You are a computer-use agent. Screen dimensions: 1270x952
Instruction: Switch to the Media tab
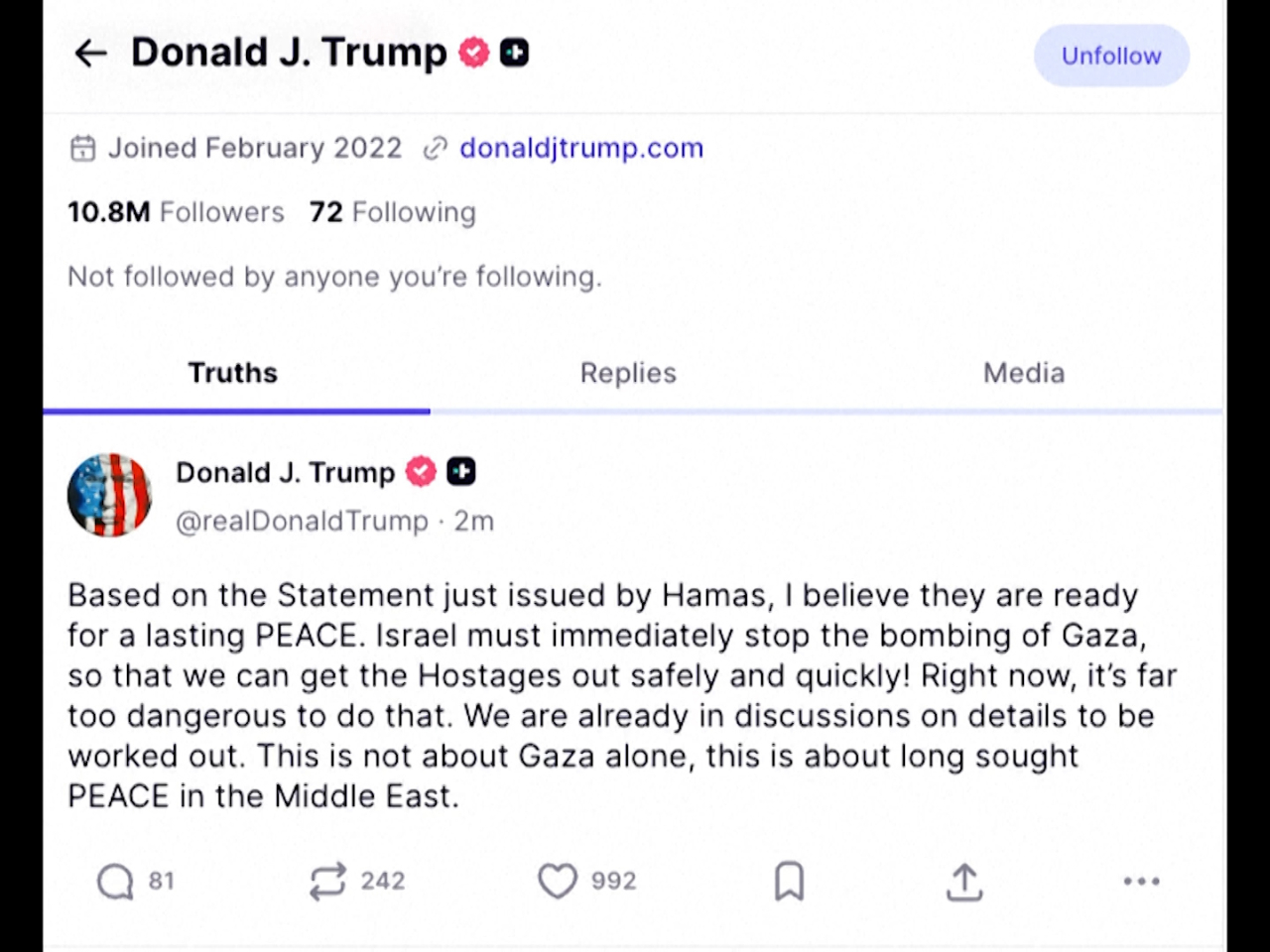pos(1024,373)
